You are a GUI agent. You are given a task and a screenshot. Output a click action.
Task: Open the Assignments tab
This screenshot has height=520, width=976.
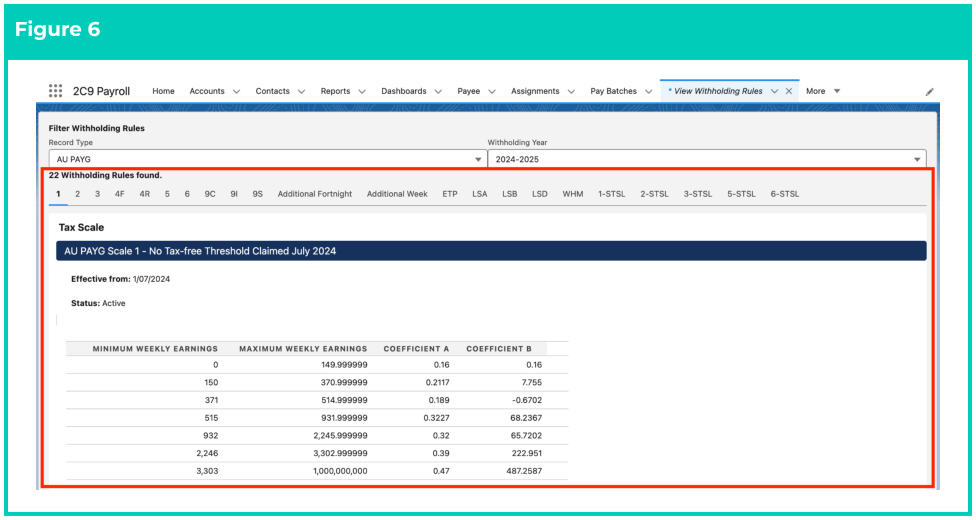(535, 91)
